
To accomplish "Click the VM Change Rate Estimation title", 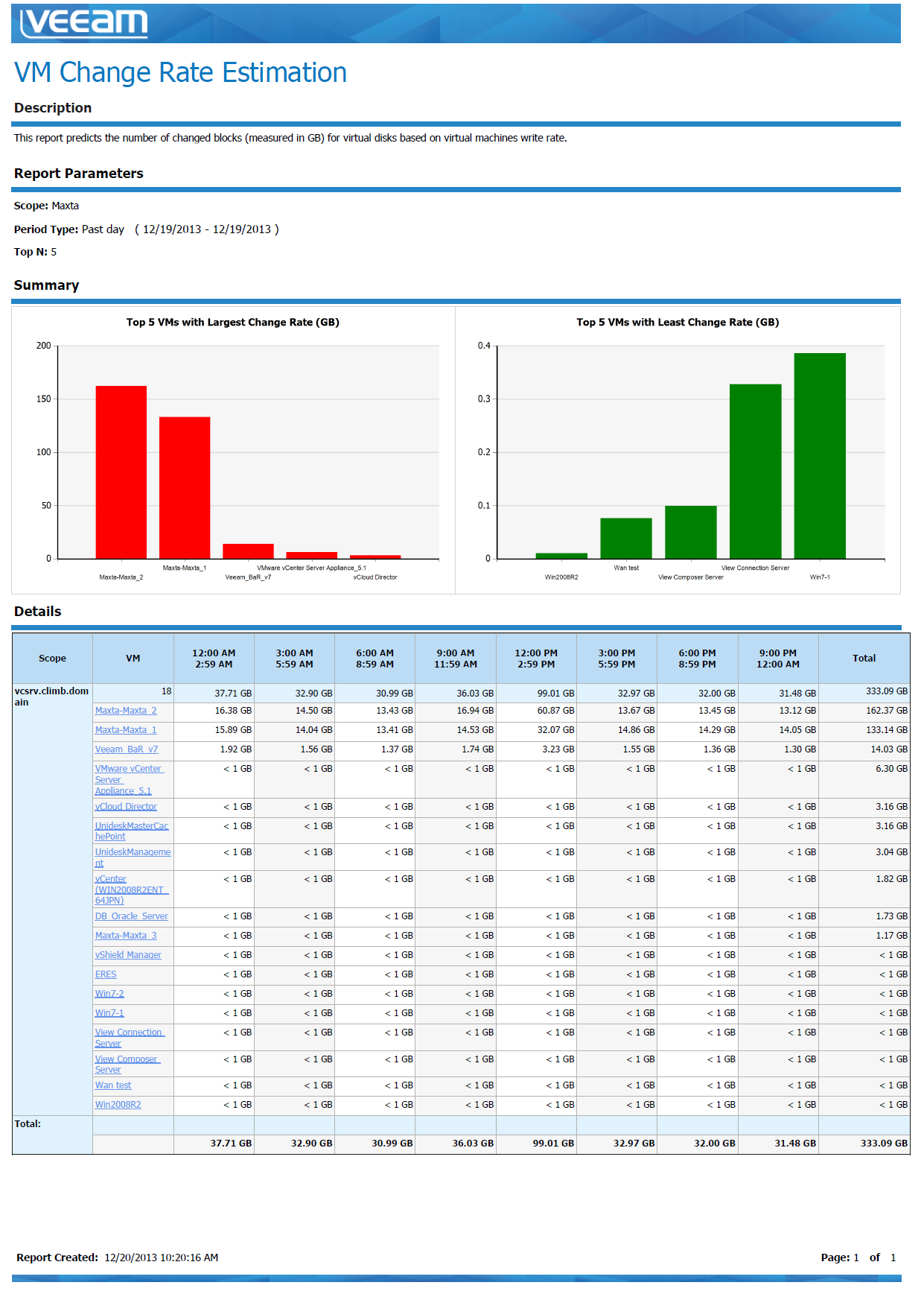I will click(x=180, y=73).
